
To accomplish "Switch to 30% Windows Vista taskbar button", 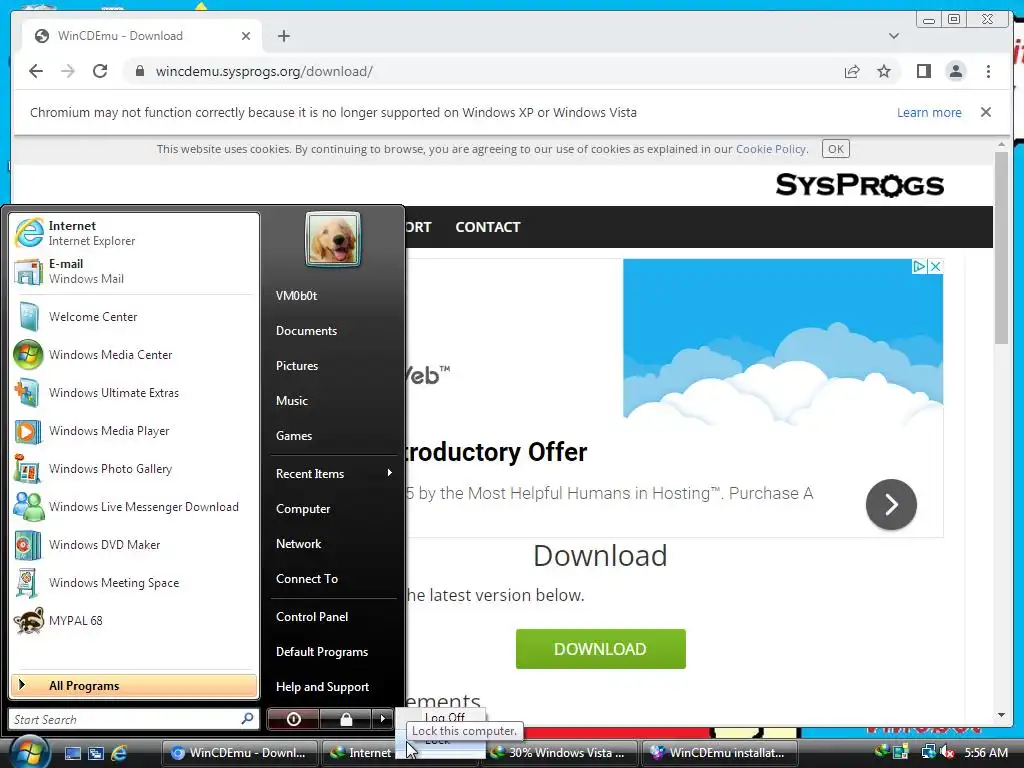I will (x=560, y=753).
